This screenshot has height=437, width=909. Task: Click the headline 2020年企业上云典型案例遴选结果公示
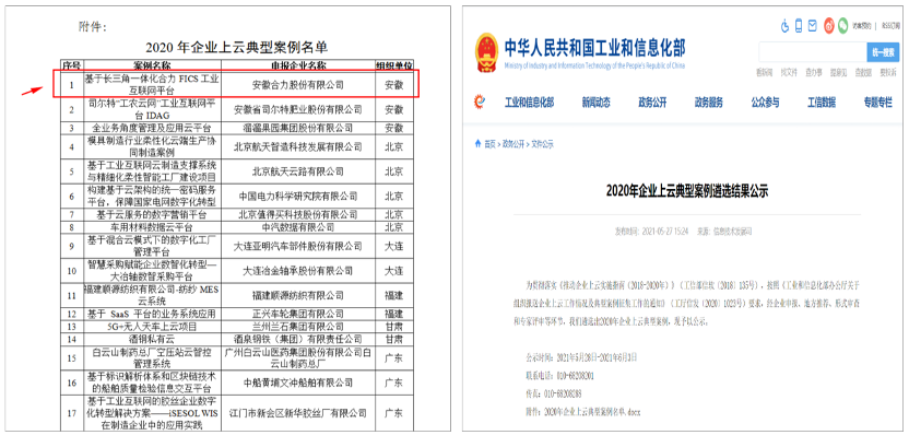coord(686,190)
